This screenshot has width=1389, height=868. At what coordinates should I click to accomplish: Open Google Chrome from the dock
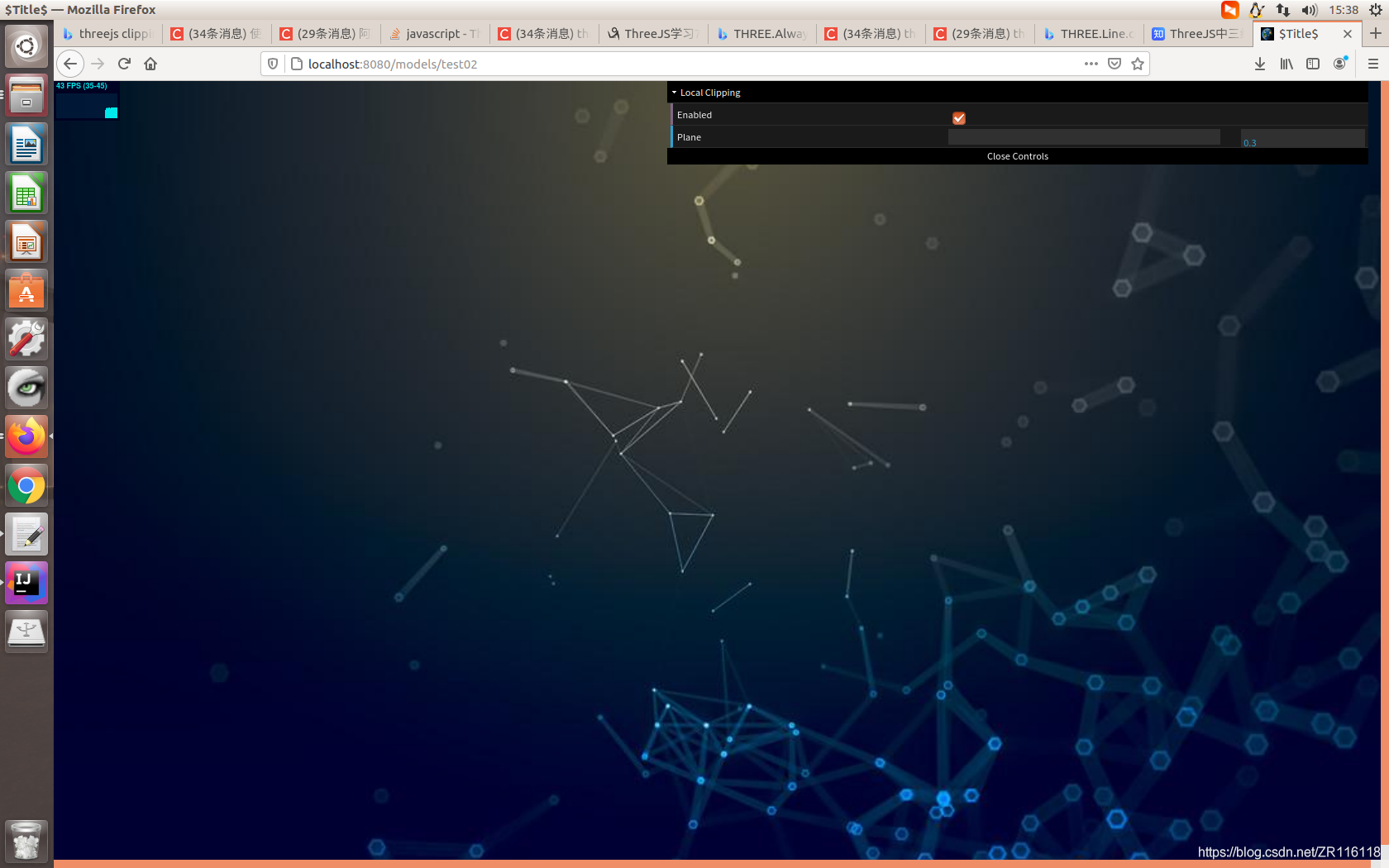[x=26, y=486]
